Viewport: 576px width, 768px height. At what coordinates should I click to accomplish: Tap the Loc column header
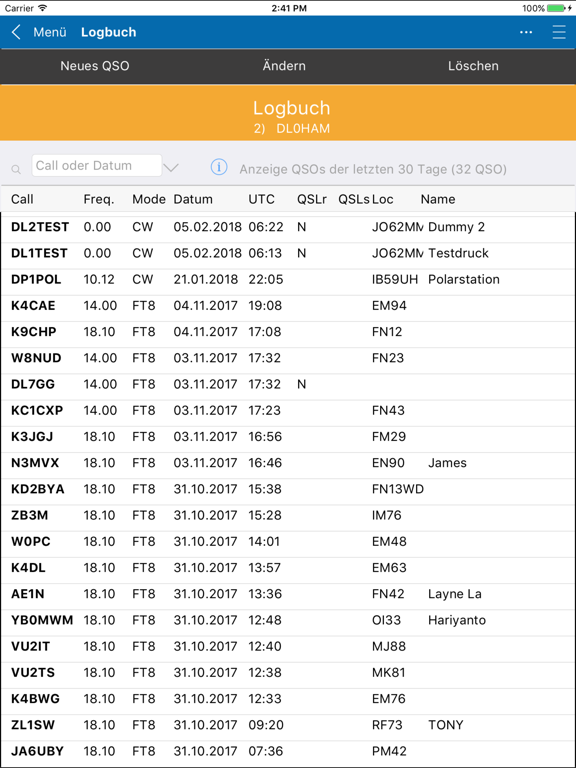pos(383,199)
